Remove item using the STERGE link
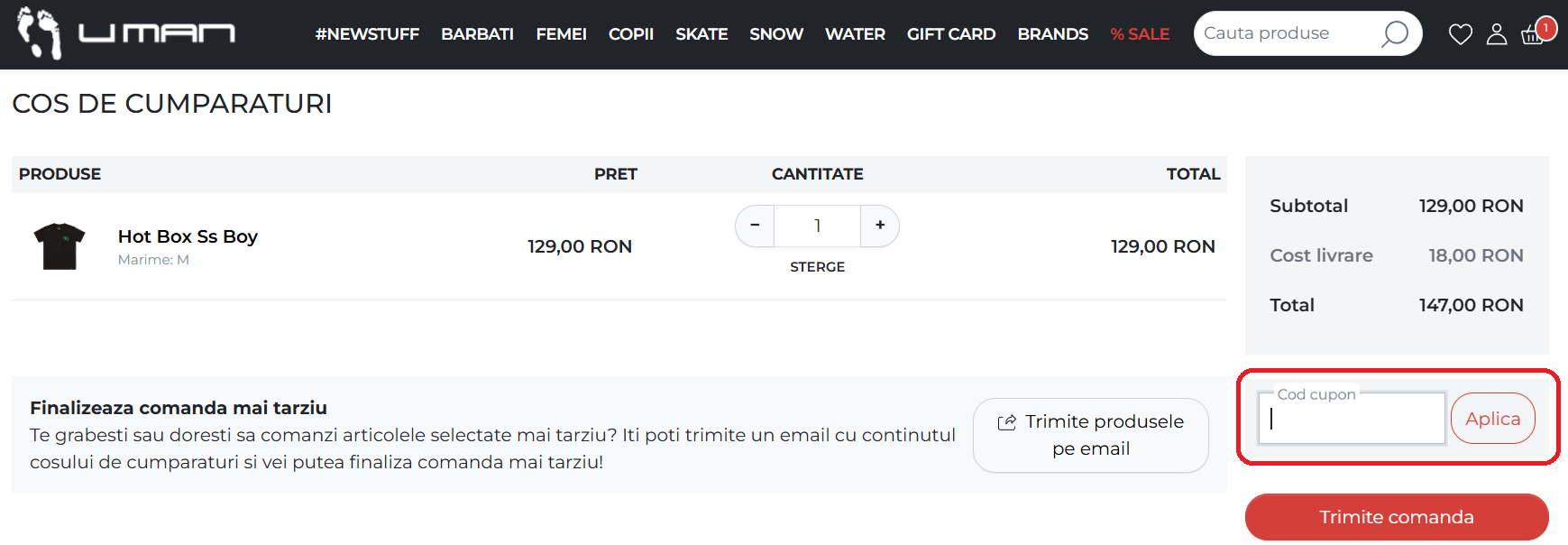 click(x=817, y=267)
